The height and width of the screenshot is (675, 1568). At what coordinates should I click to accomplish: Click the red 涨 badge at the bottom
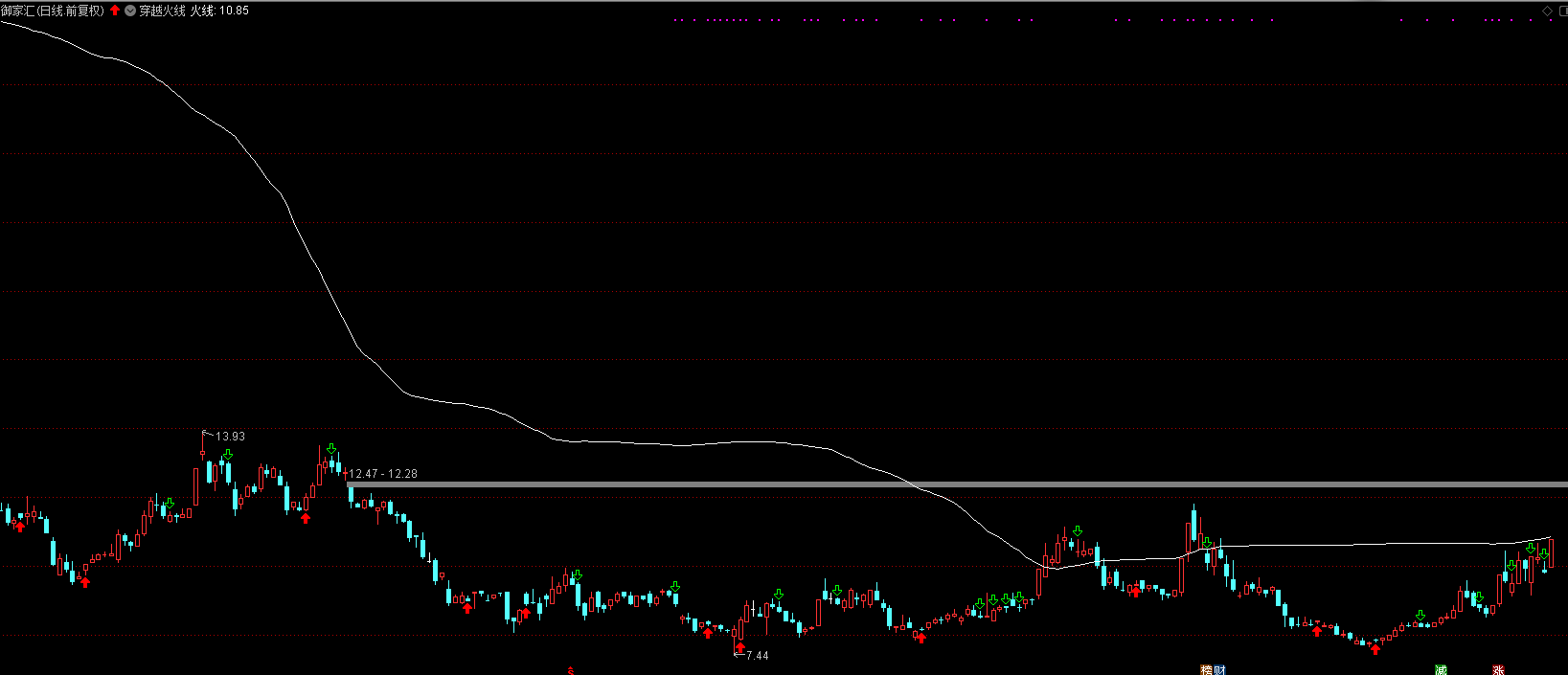click(x=1498, y=670)
